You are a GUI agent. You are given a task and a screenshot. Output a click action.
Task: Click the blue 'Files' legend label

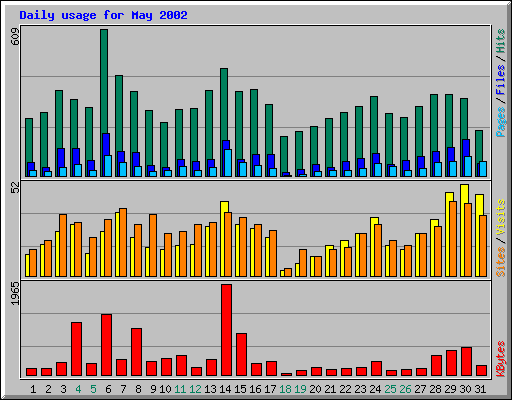501,80
